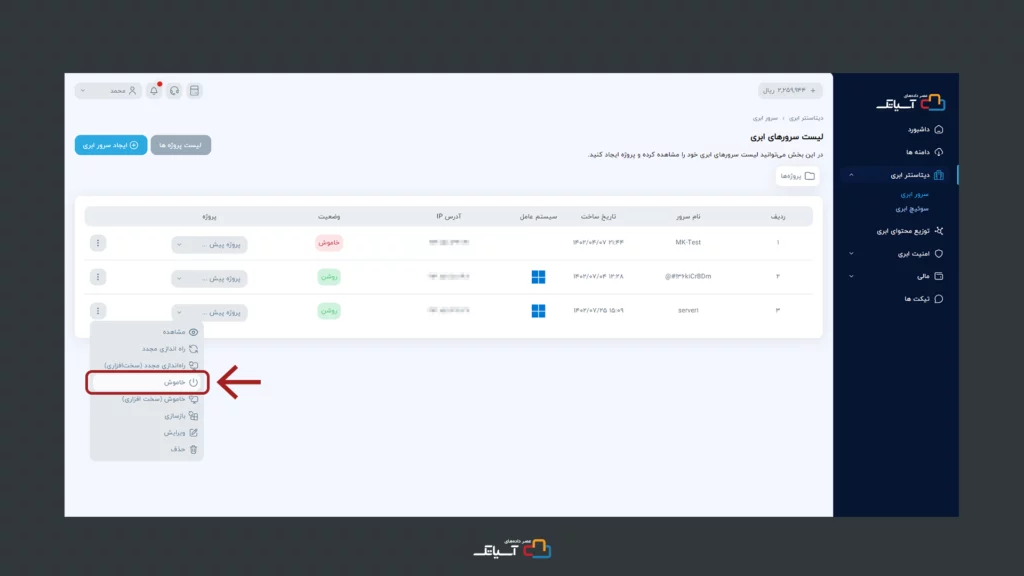Viewport: 1024px width, 576px height.
Task: Click the IP address (آدرس IP) column header
Action: (449, 216)
